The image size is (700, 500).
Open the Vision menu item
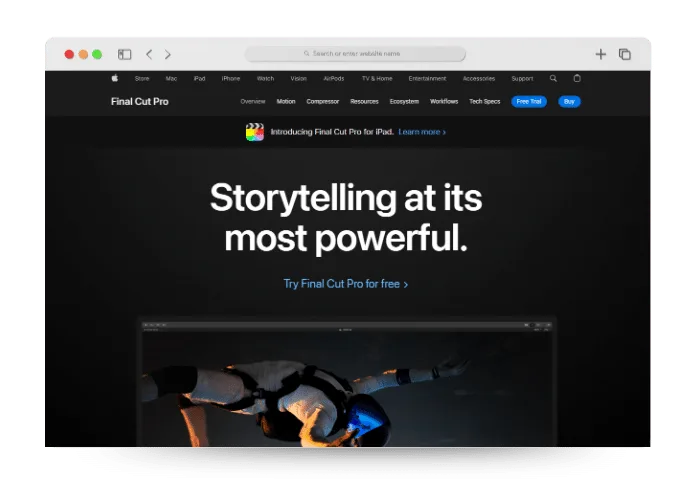[299, 79]
